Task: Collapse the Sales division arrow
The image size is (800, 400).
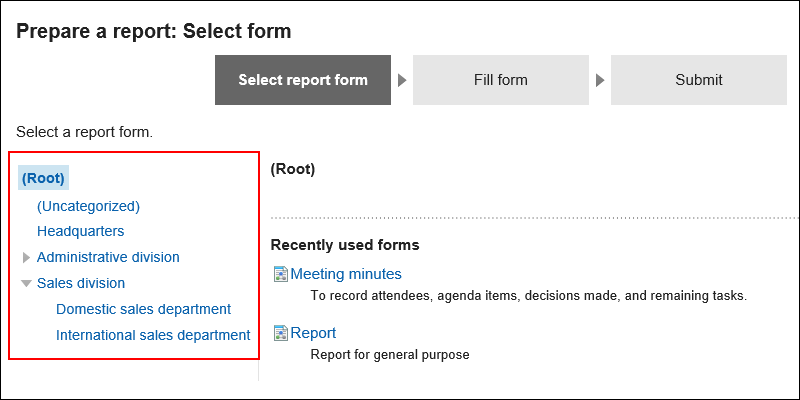Action: [27, 284]
